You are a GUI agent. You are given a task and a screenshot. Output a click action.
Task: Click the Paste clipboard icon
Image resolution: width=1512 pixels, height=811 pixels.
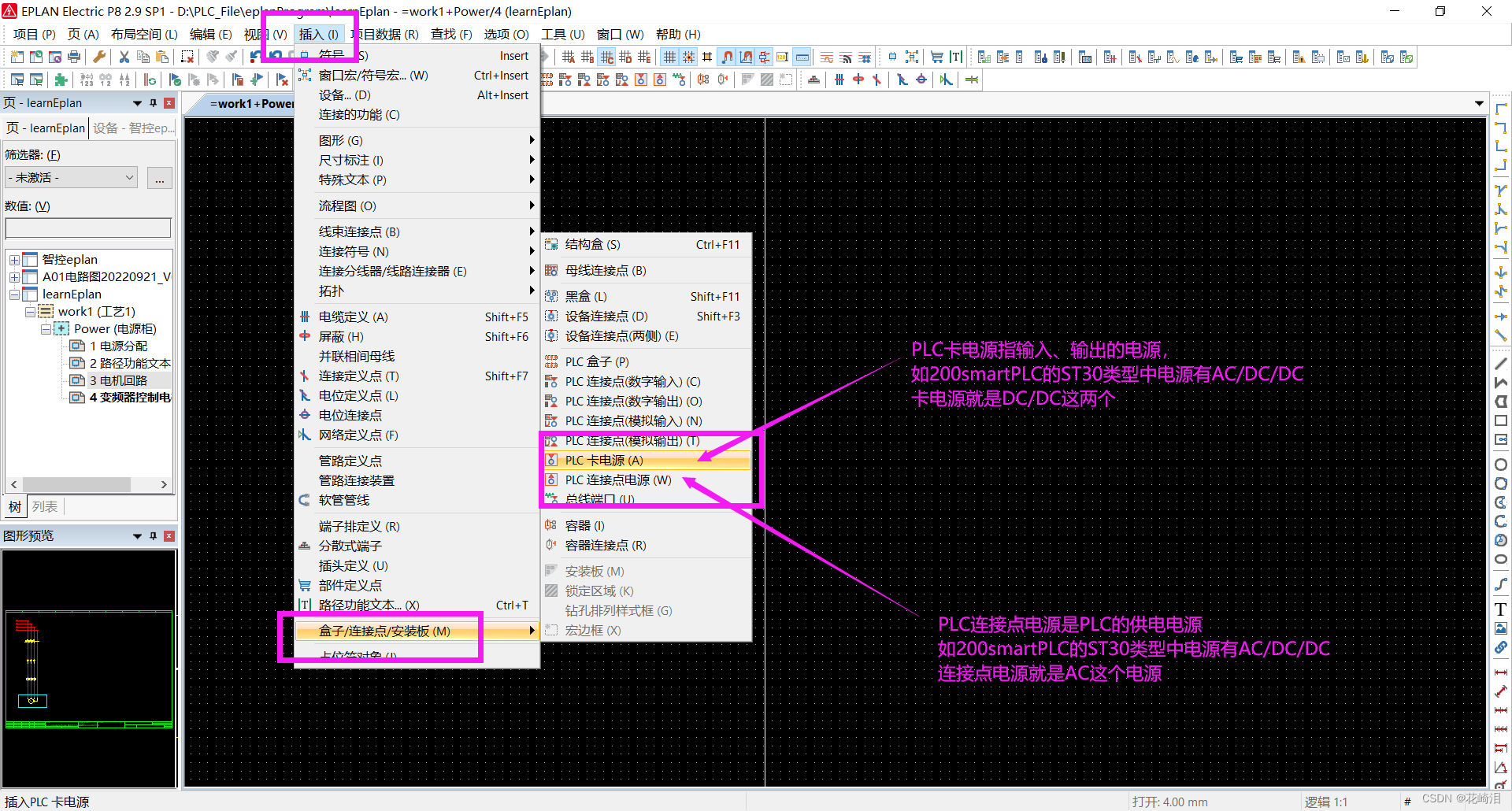tap(162, 57)
